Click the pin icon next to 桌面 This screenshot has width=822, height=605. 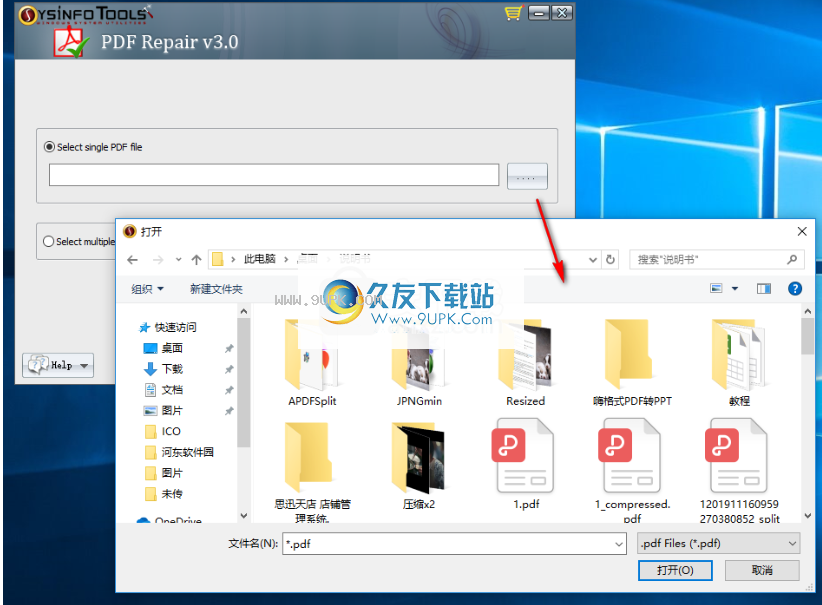[x=229, y=348]
